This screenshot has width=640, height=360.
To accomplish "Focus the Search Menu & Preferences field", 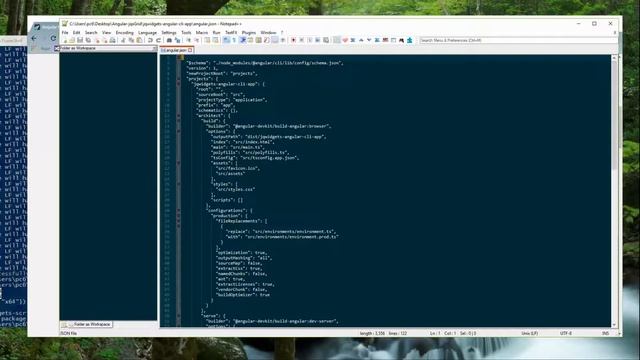I will point(518,40).
